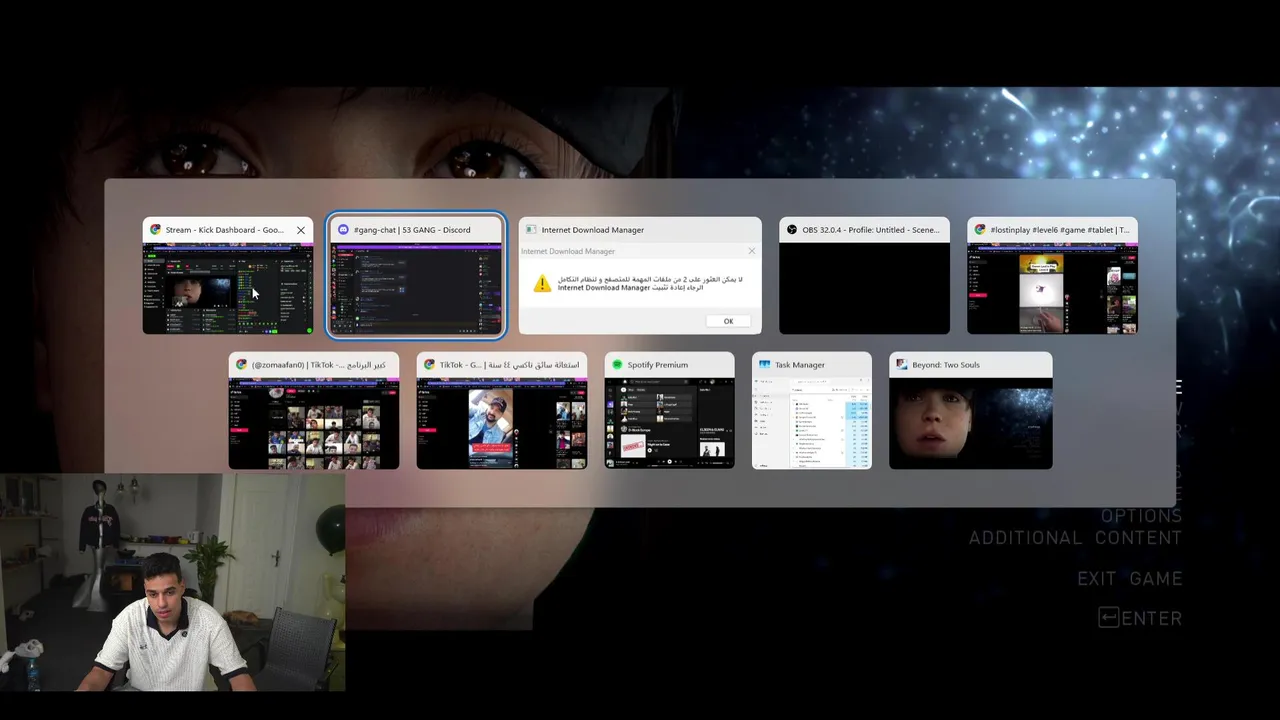The height and width of the screenshot is (720, 1280).
Task: Close the Internet Download Manager inner dialog
Action: point(752,251)
